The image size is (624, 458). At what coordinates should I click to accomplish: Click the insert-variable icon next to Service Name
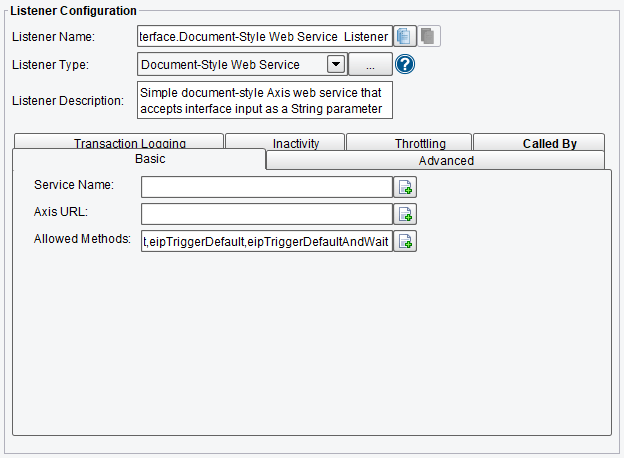[x=405, y=187]
